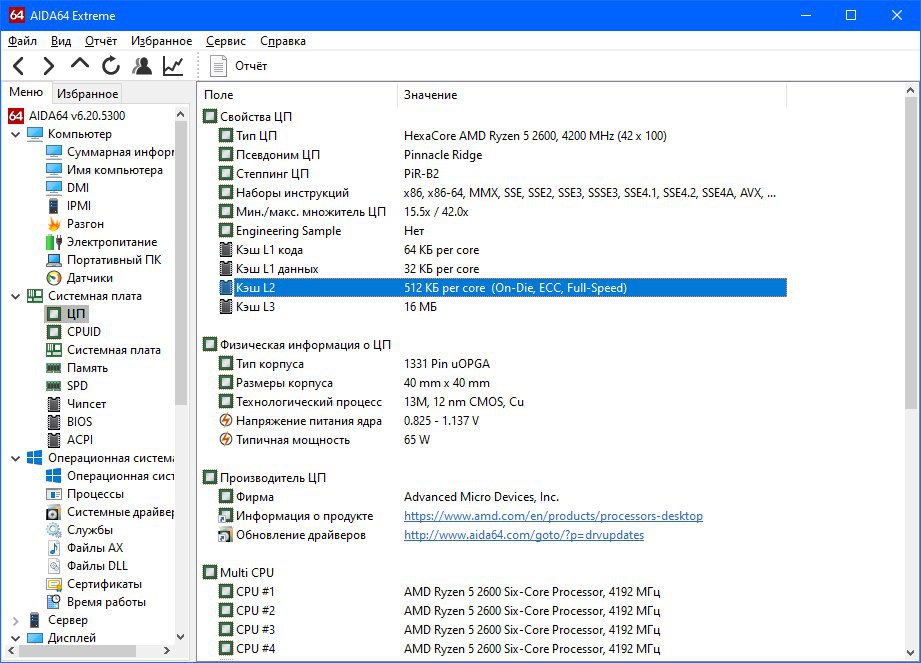
Task: Open the Файл menu
Action: [x=22, y=41]
